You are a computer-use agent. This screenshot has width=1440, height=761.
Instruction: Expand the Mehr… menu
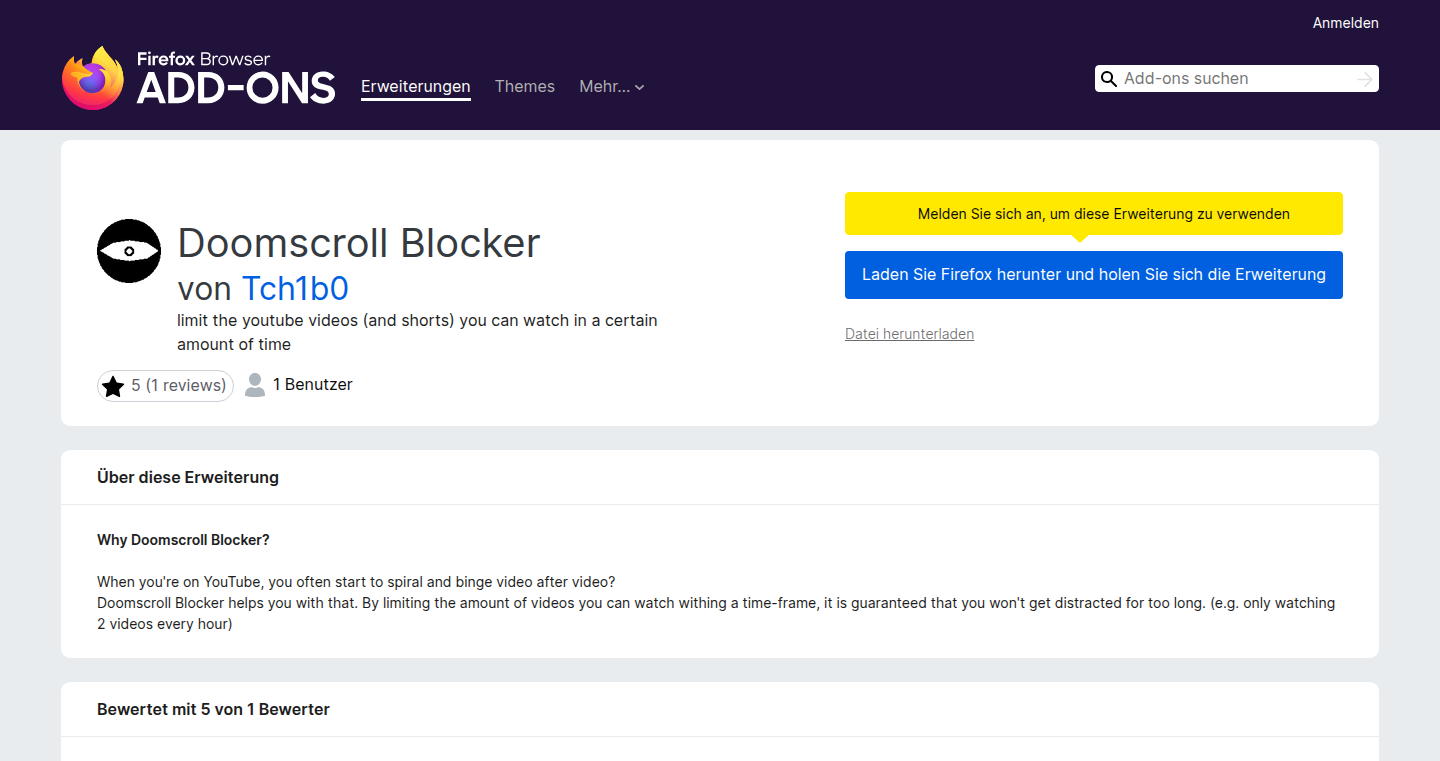tap(611, 87)
